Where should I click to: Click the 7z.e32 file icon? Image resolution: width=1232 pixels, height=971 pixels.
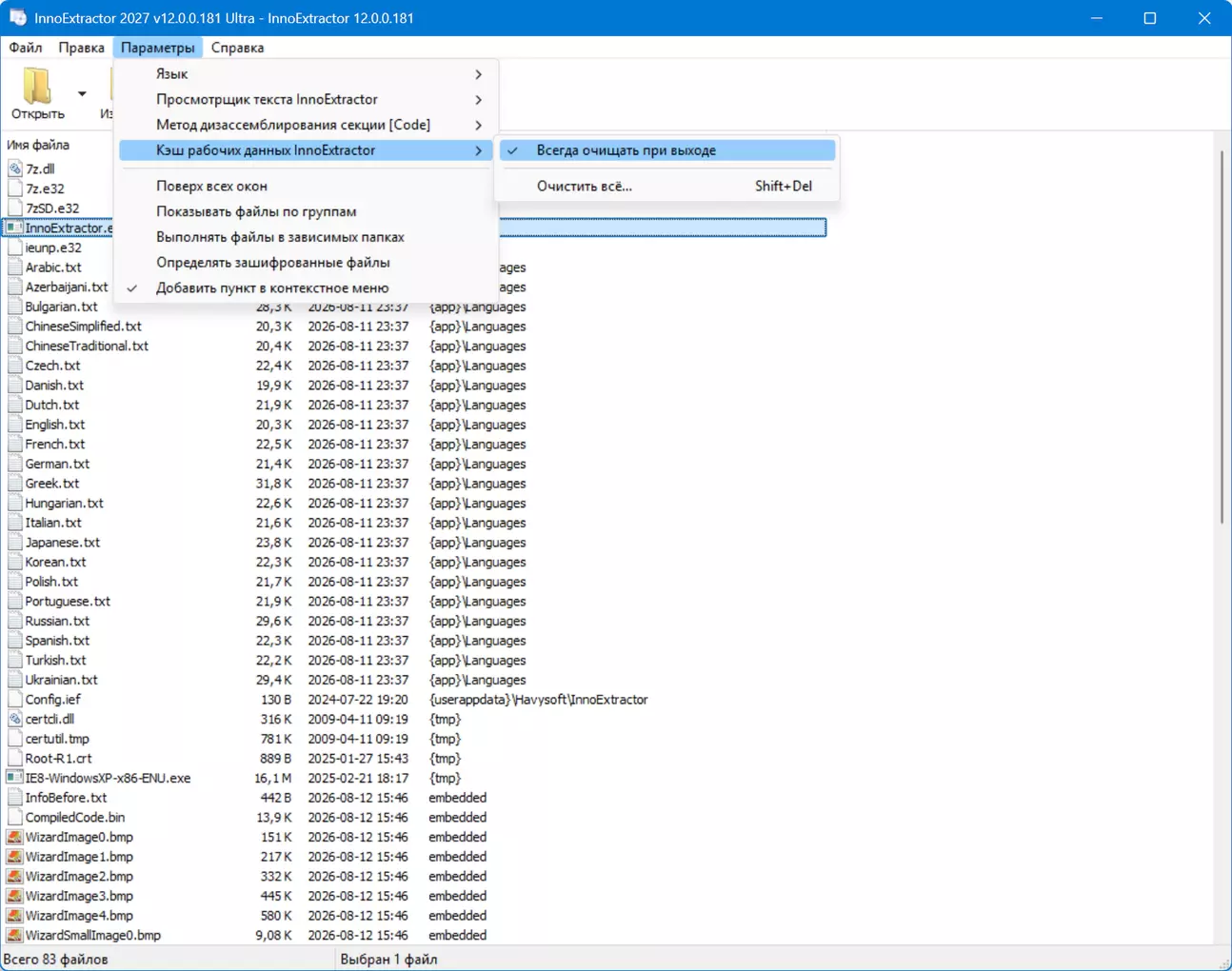coord(14,188)
